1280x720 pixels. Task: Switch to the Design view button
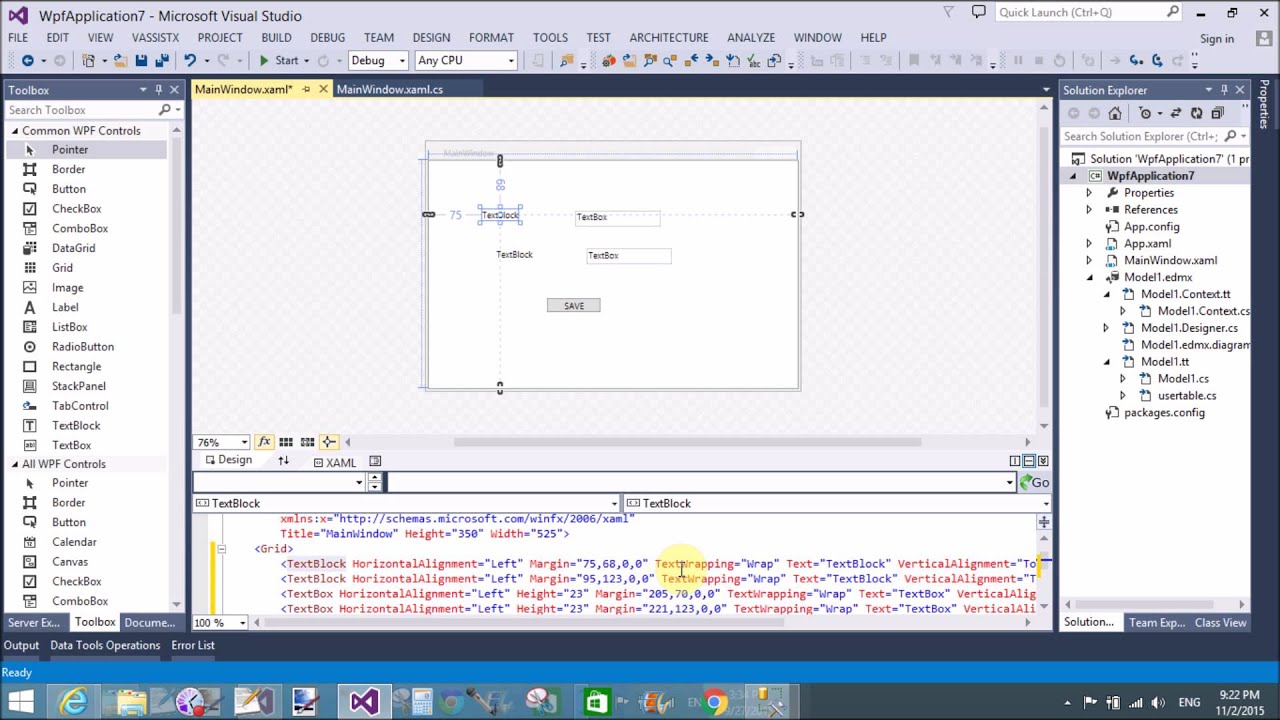tap(228, 460)
